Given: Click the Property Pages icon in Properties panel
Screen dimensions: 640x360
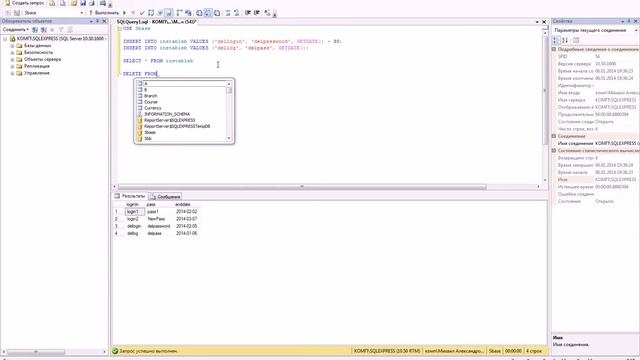Looking at the screenshot, I should 576,40.
